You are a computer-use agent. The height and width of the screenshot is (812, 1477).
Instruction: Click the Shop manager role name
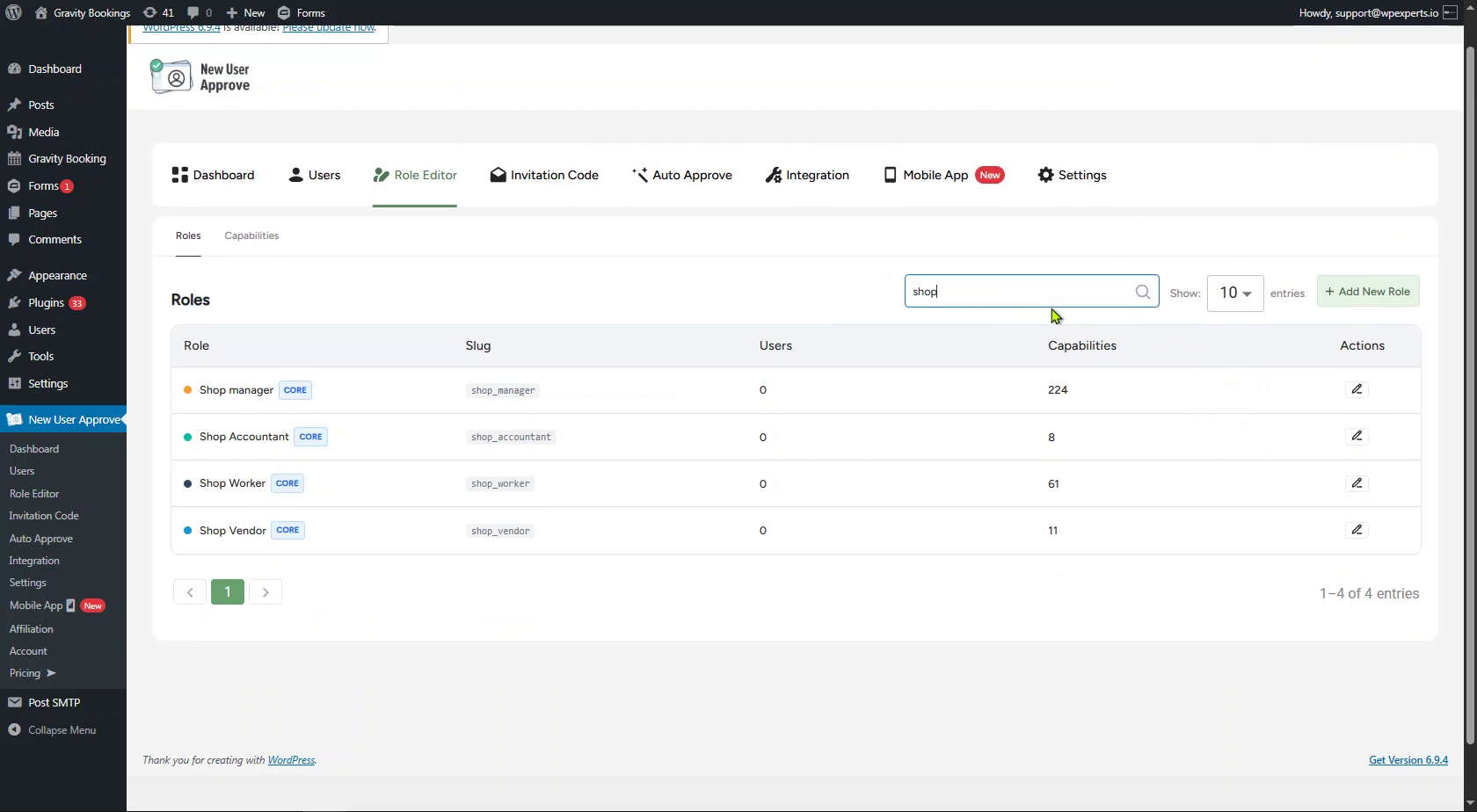pos(236,389)
